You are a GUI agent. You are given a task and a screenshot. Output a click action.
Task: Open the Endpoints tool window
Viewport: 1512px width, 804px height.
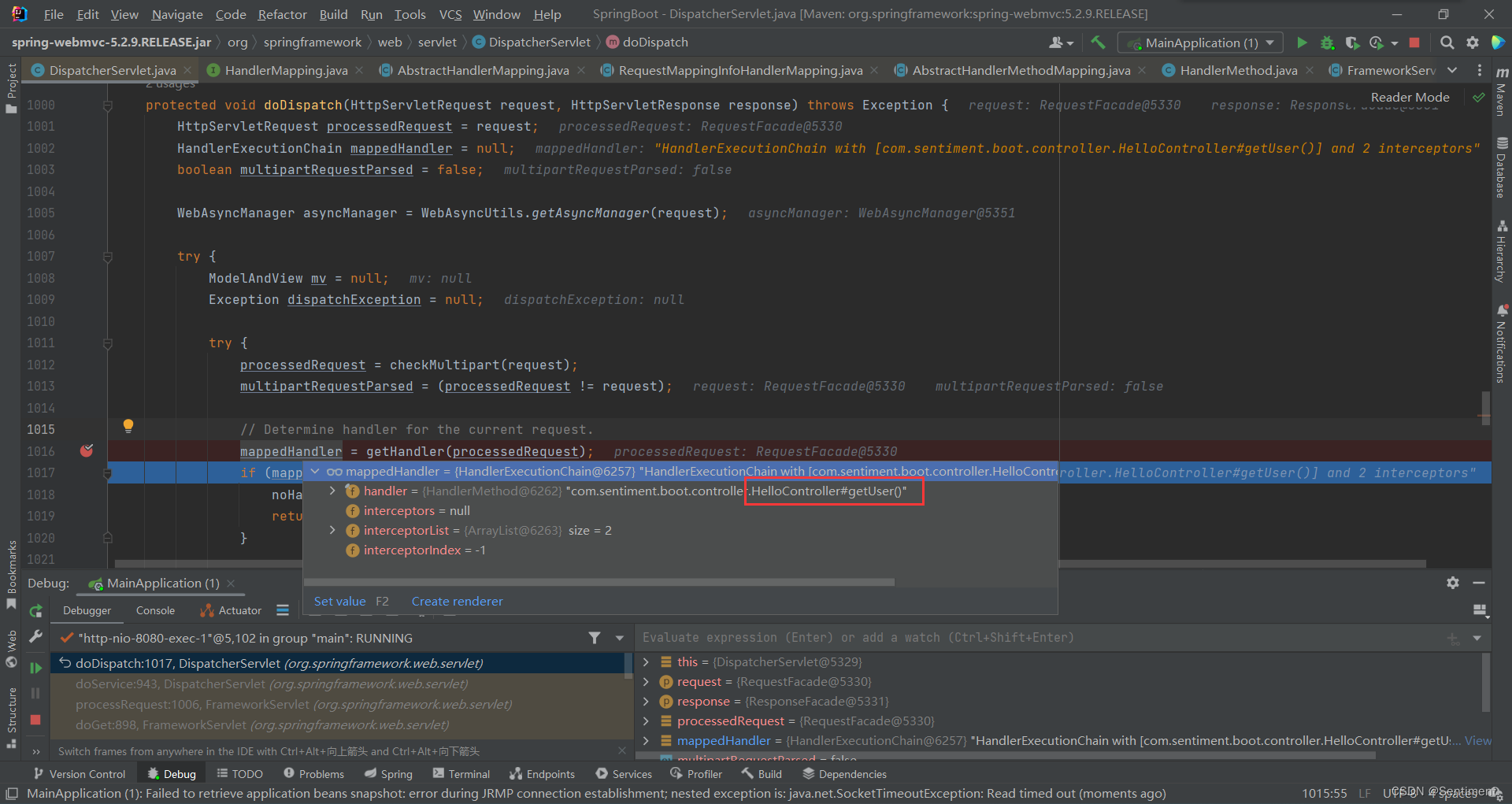point(543,774)
